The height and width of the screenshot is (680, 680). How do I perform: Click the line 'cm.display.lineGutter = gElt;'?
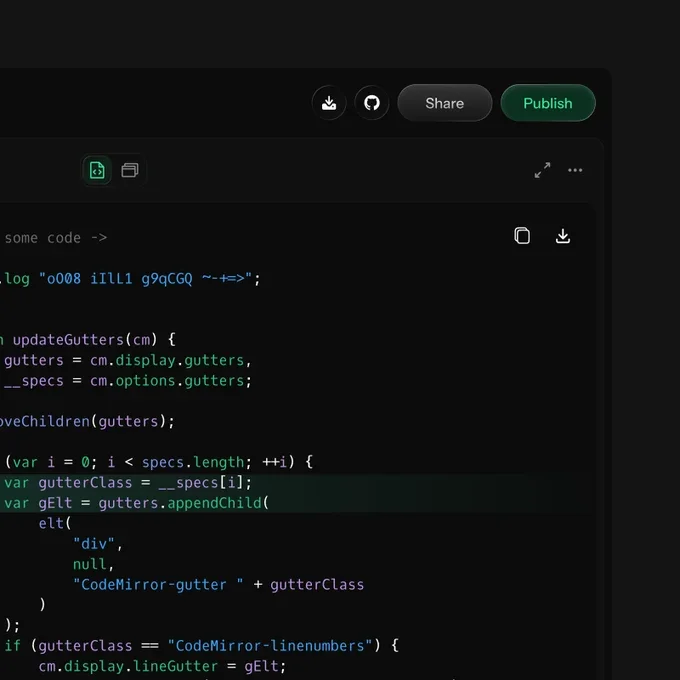pos(162,666)
